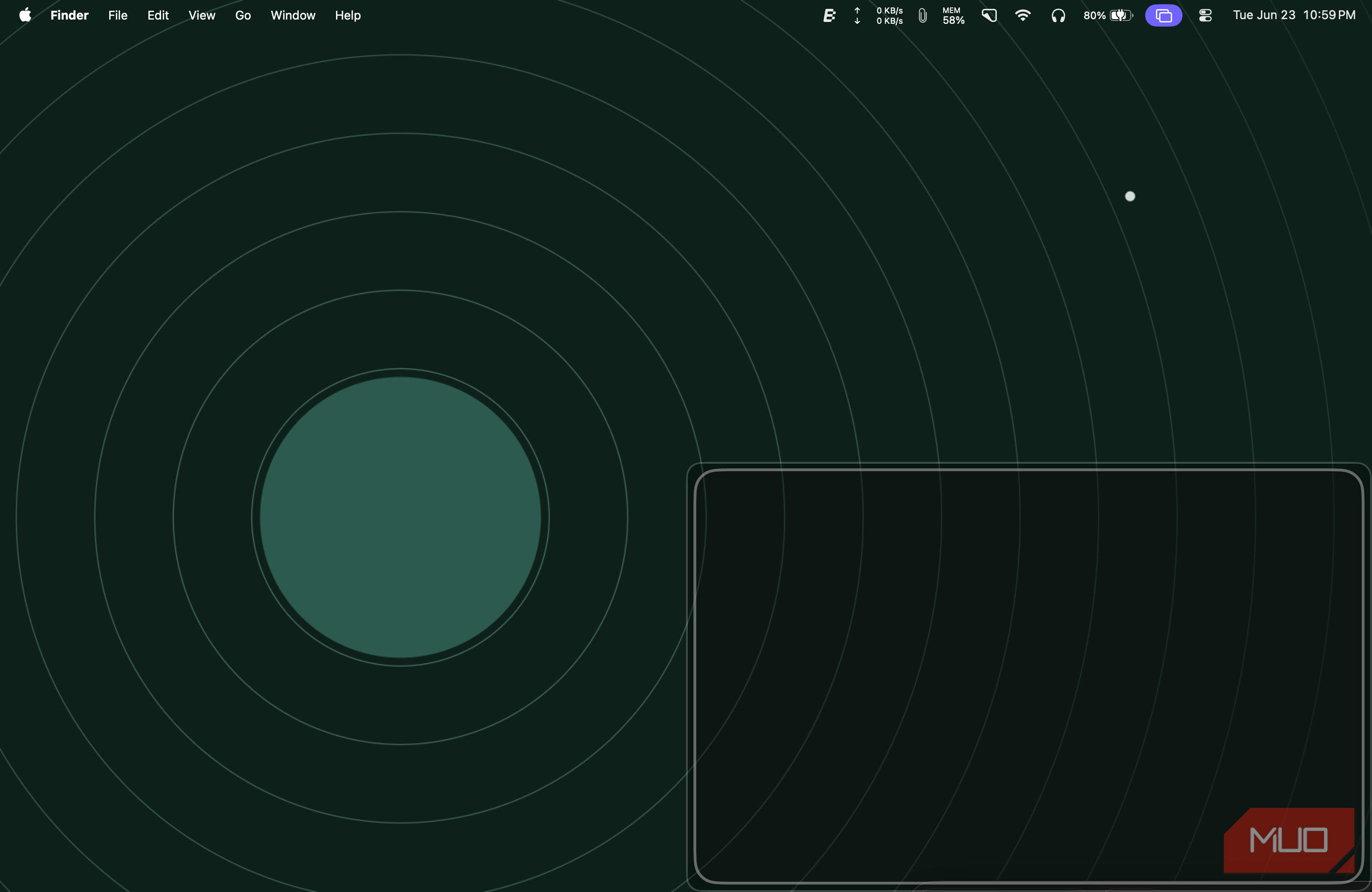Image resolution: width=1372 pixels, height=892 pixels.
Task: Open Control Center toggles icon
Action: click(x=1205, y=15)
